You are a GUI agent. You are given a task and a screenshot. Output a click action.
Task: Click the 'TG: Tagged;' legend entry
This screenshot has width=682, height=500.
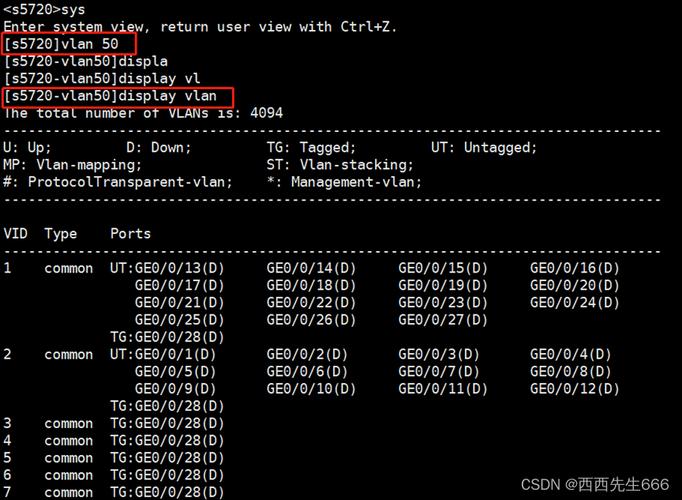tap(308, 147)
